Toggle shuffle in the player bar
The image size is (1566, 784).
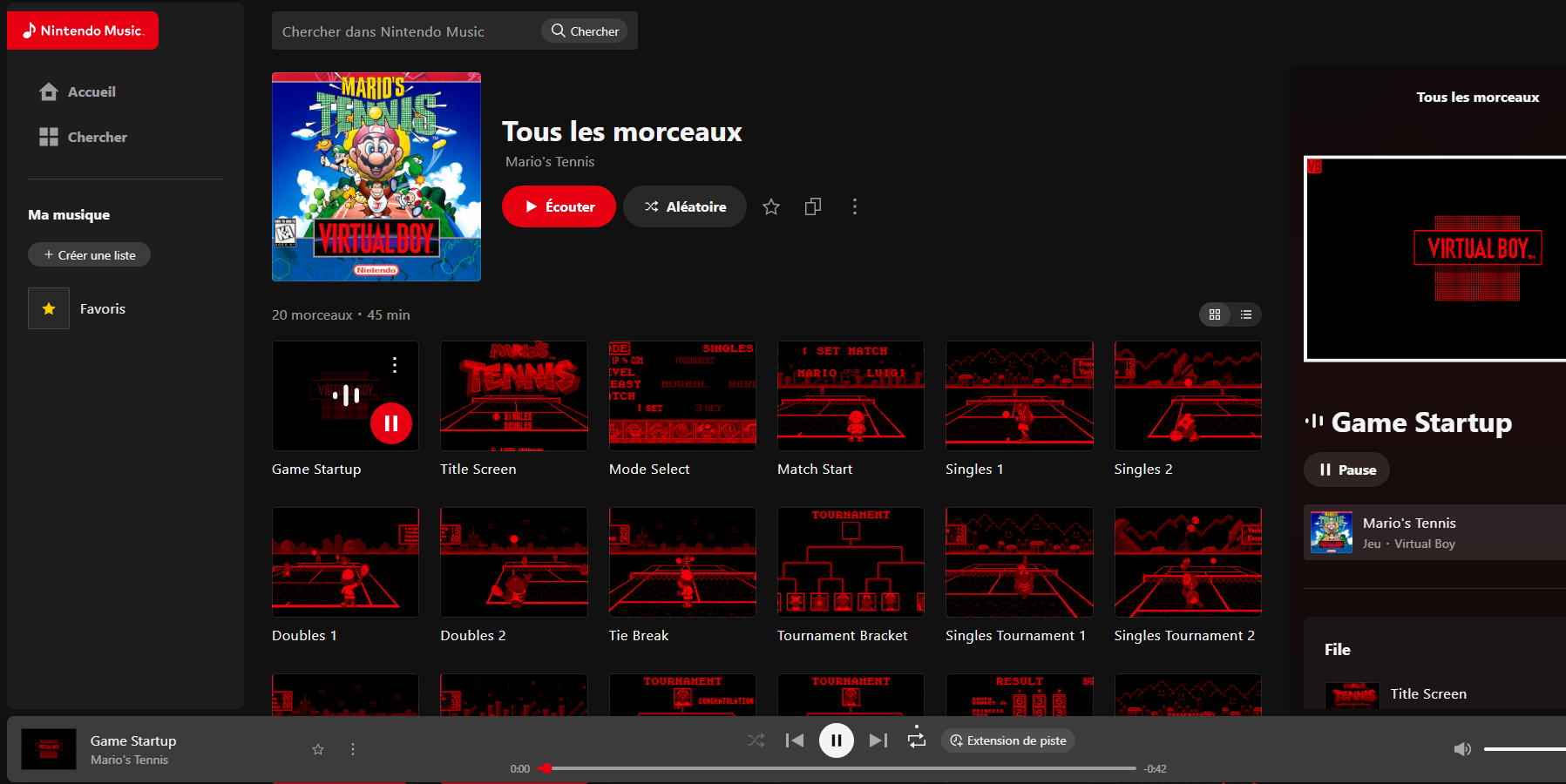pos(756,740)
